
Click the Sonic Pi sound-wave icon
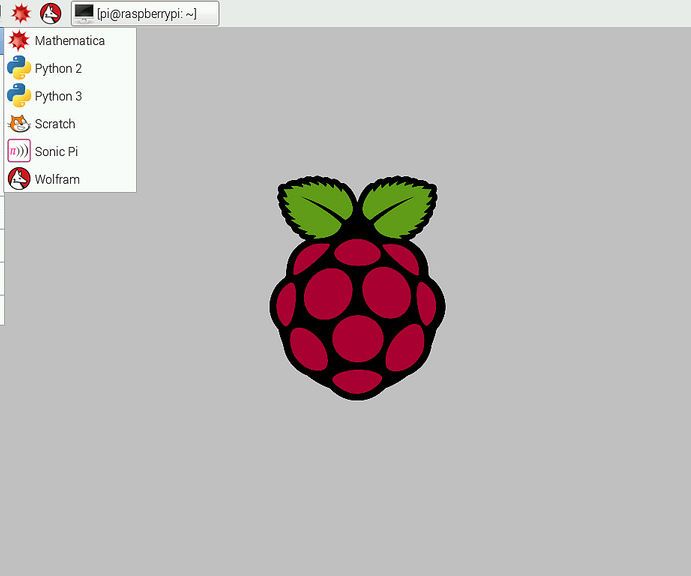(x=19, y=151)
